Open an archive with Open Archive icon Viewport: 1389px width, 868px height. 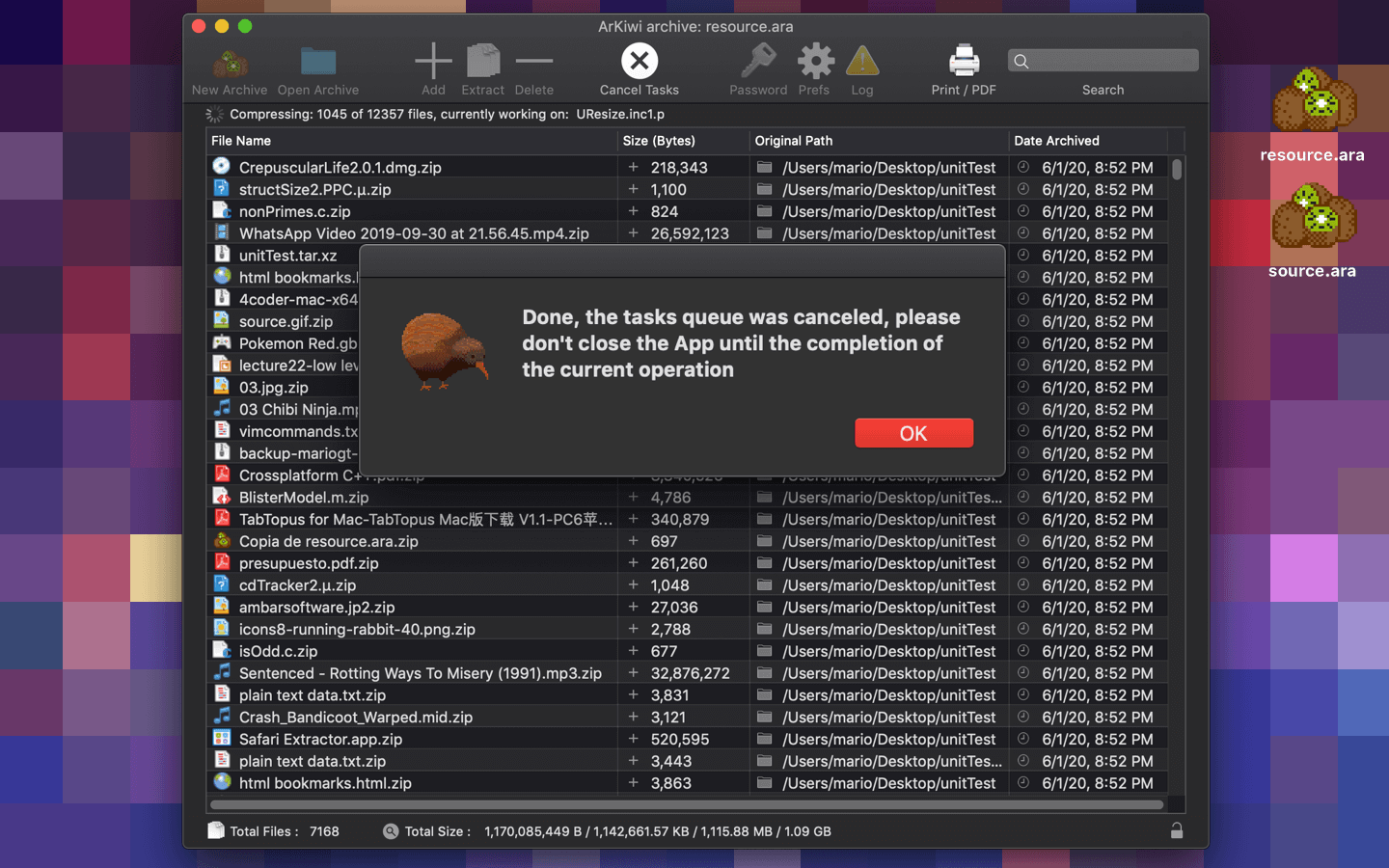click(317, 63)
